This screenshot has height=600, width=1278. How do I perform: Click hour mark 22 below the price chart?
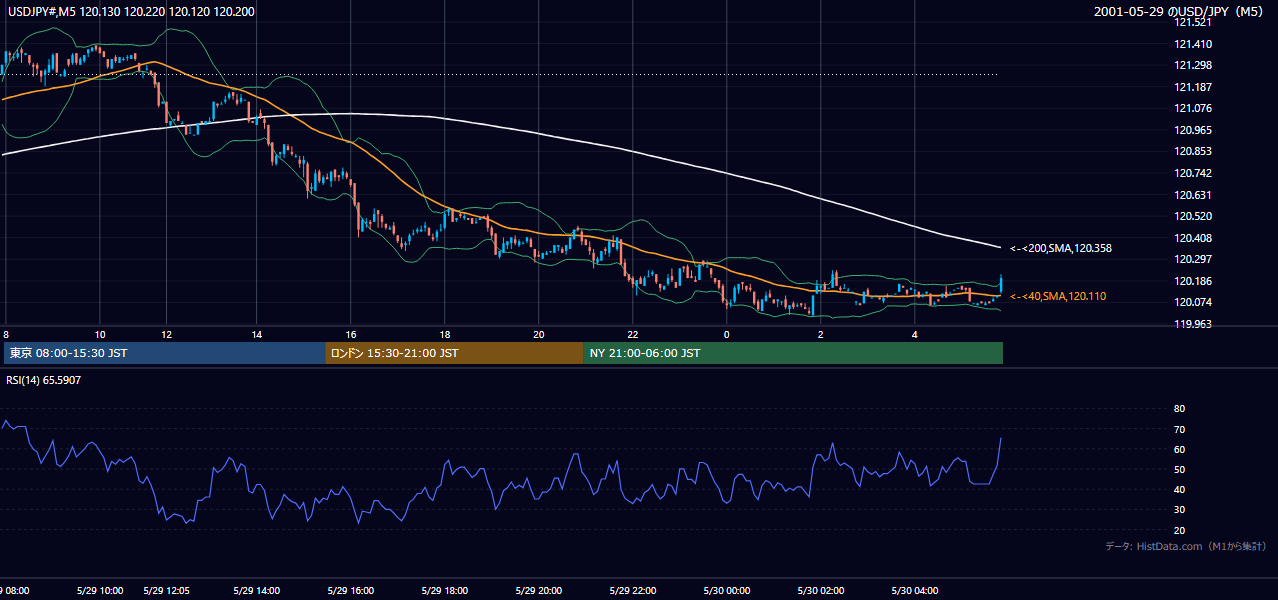pyautogui.click(x=633, y=334)
